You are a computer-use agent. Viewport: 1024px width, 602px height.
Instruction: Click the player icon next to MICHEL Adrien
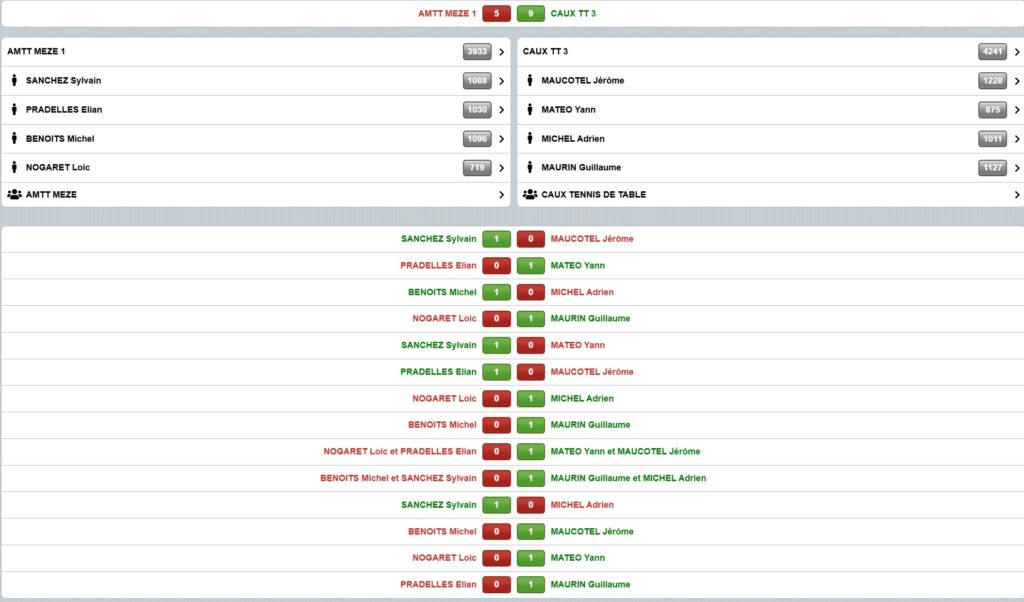(530, 139)
